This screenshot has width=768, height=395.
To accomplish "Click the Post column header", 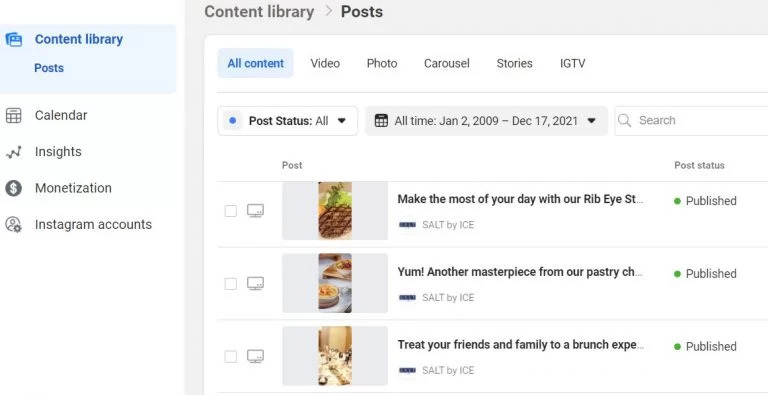I will click(292, 166).
